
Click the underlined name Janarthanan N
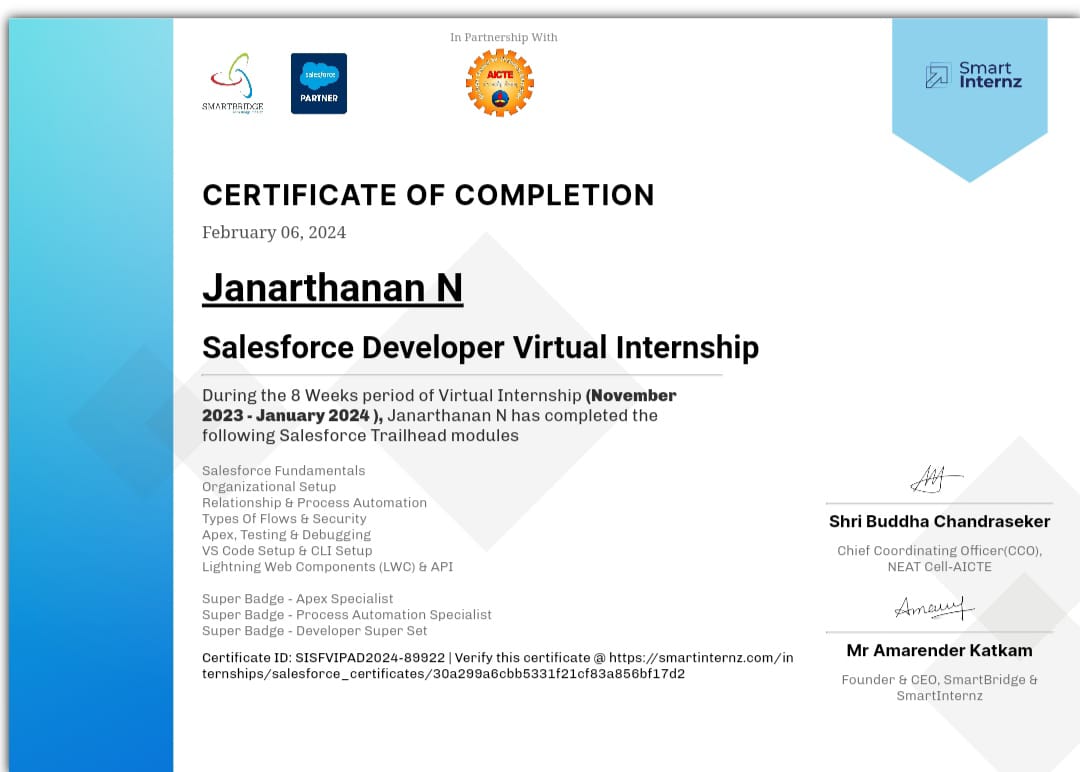[332, 288]
